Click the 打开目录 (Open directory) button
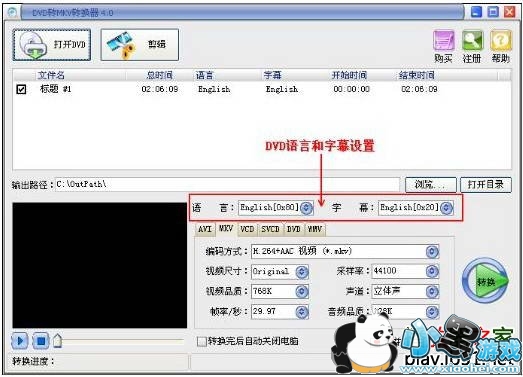Image resolution: width=523 pixels, height=377 pixels. (486, 184)
